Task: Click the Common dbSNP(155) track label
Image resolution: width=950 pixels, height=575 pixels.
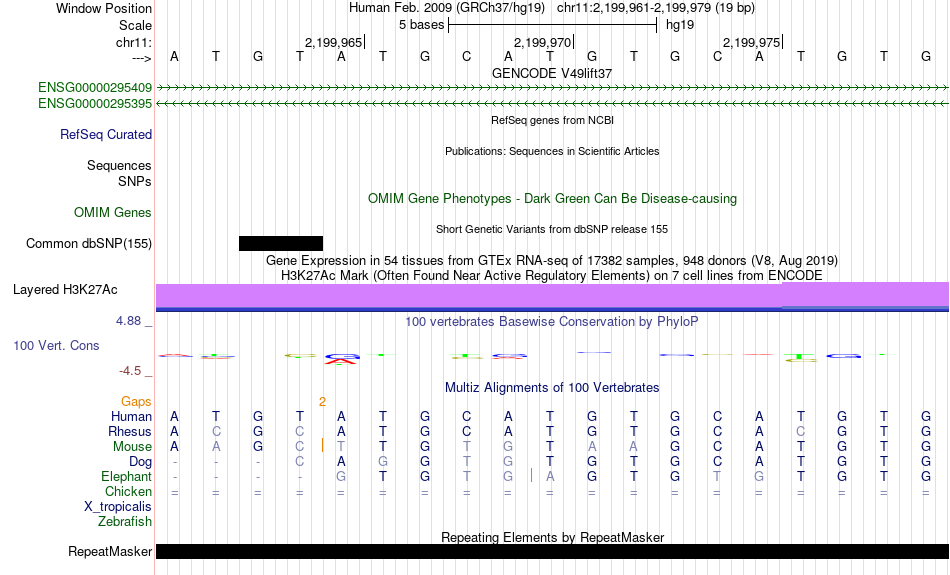Action: coord(89,244)
